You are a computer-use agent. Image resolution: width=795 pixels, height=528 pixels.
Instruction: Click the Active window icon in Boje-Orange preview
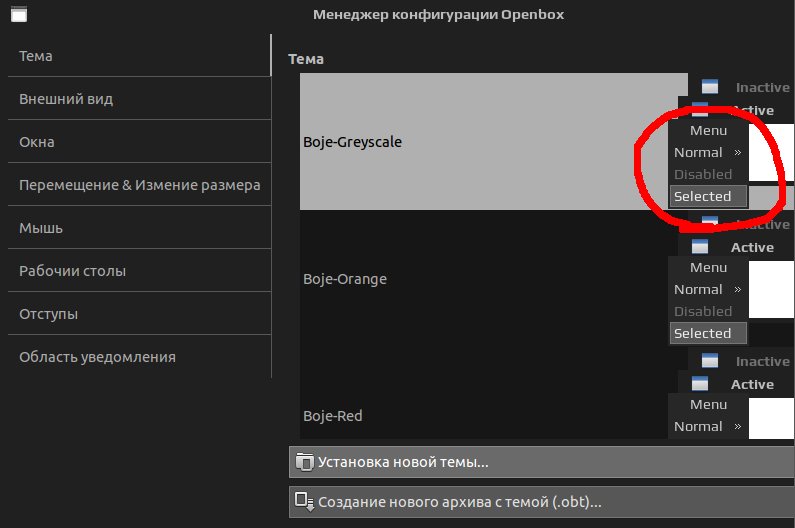pos(700,247)
